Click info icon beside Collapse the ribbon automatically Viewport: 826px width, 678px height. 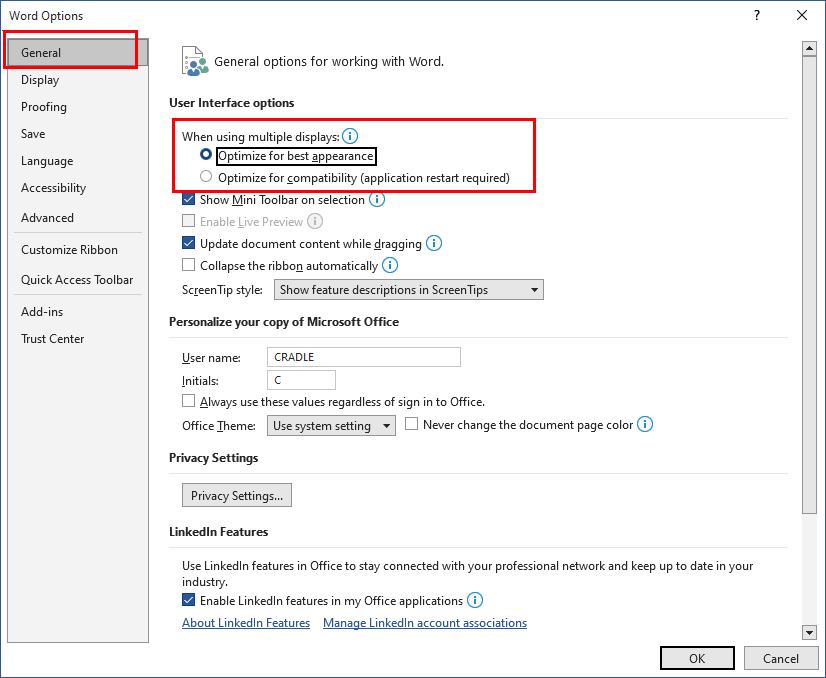(x=390, y=265)
